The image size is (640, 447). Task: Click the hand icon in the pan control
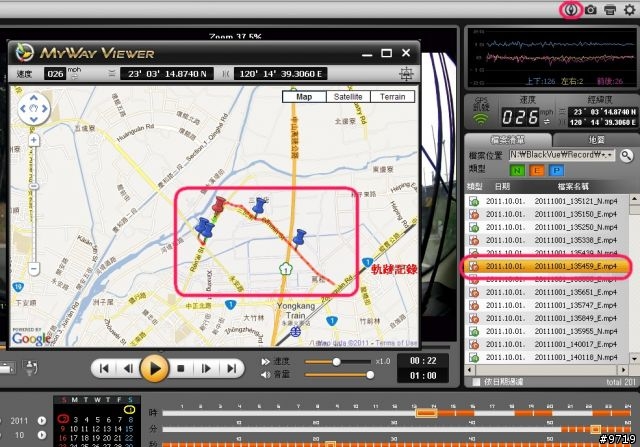tap(34, 109)
